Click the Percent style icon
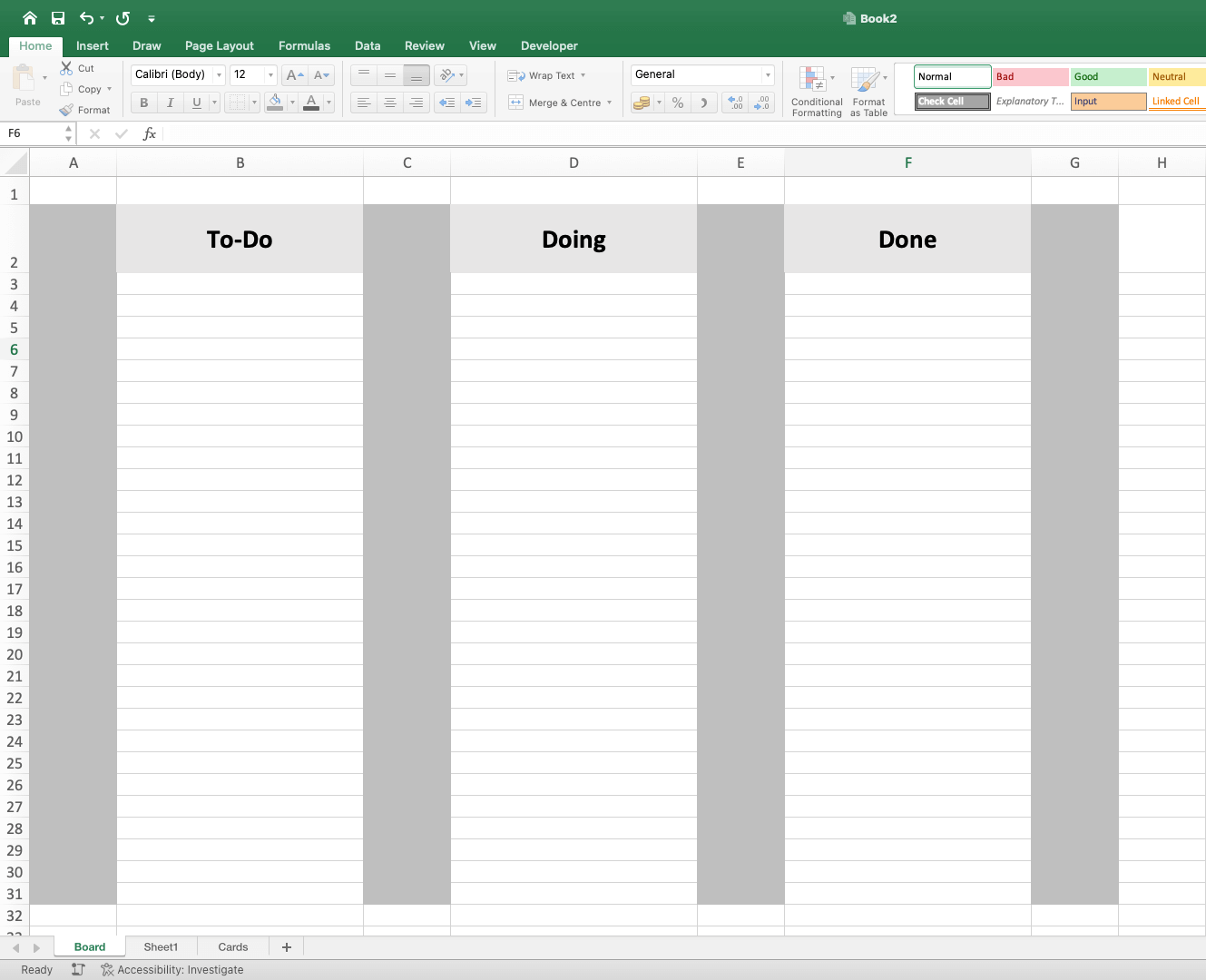The height and width of the screenshot is (980, 1206). (x=677, y=103)
